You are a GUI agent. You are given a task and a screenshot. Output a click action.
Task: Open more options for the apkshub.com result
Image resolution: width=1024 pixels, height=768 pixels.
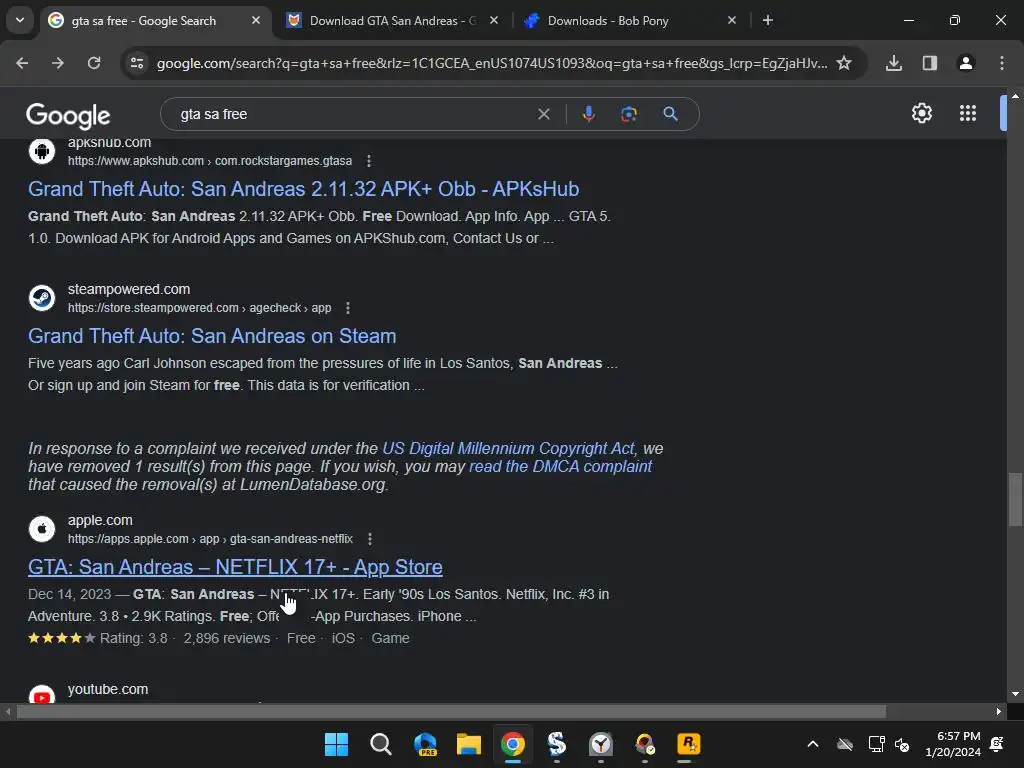pyautogui.click(x=369, y=161)
